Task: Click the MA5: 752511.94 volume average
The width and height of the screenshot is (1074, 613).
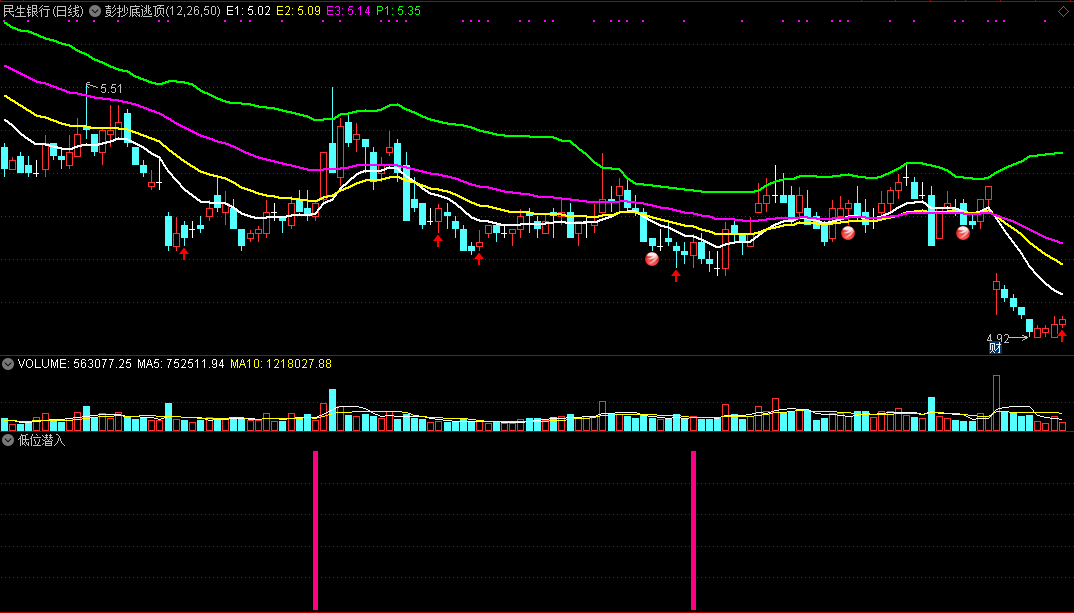Action: [181, 364]
